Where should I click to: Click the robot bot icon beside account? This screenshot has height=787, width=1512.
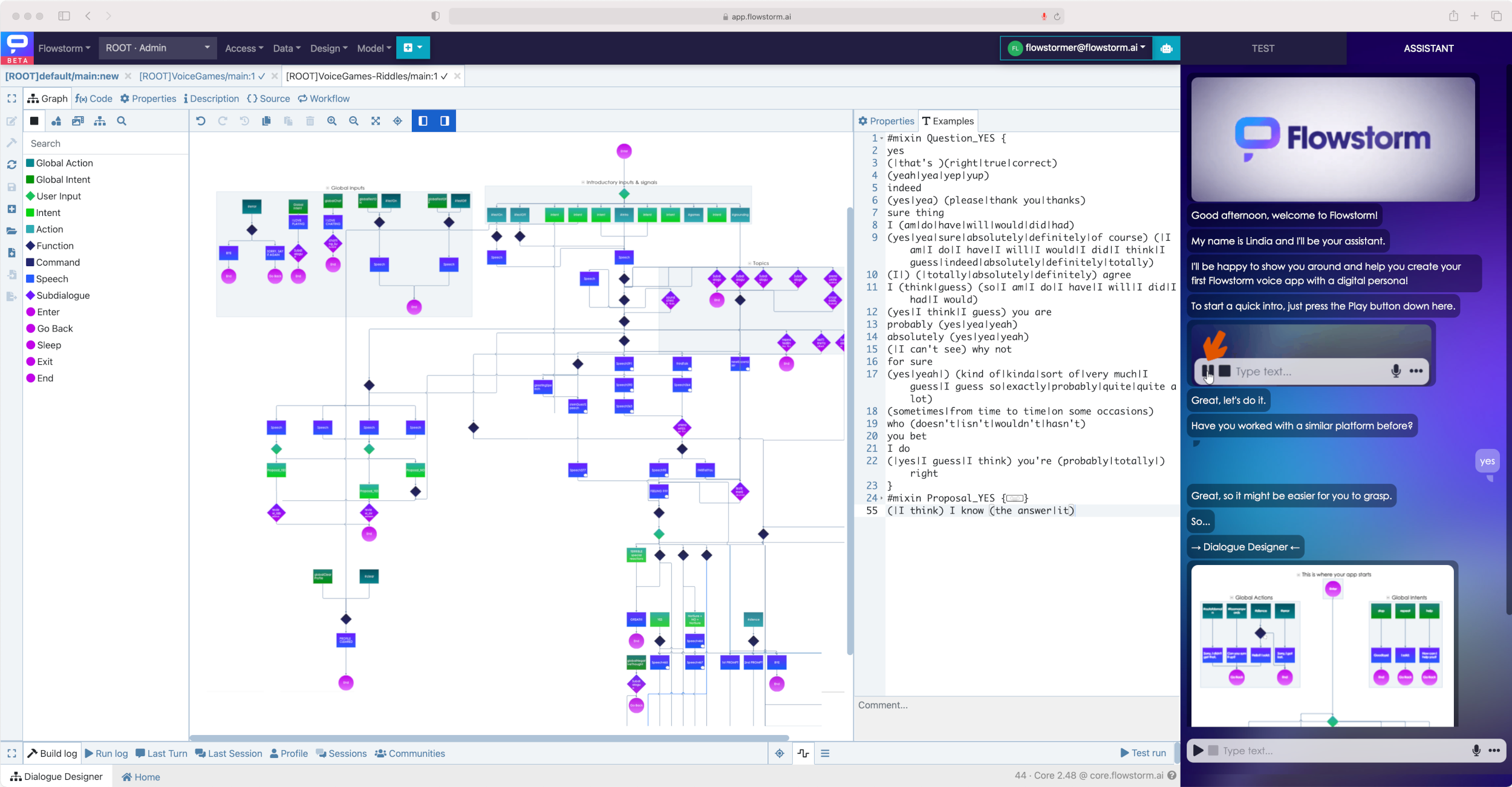click(1167, 48)
